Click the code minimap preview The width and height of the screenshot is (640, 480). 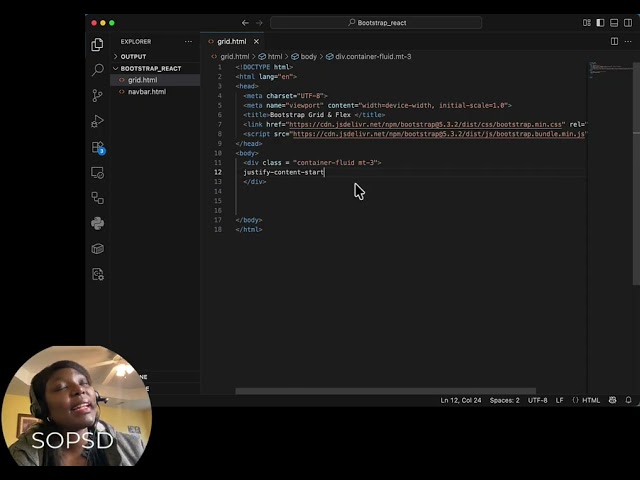point(610,71)
